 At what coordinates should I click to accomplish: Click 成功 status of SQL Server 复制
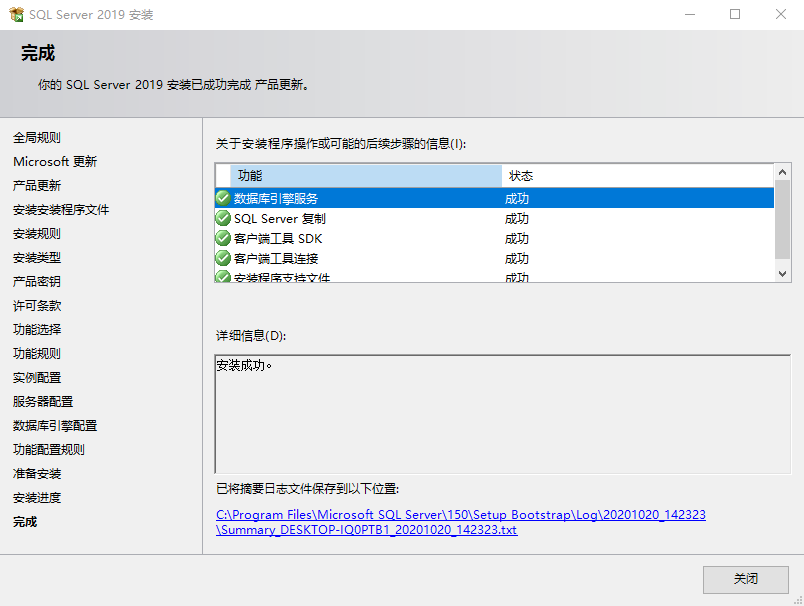[x=516, y=219]
